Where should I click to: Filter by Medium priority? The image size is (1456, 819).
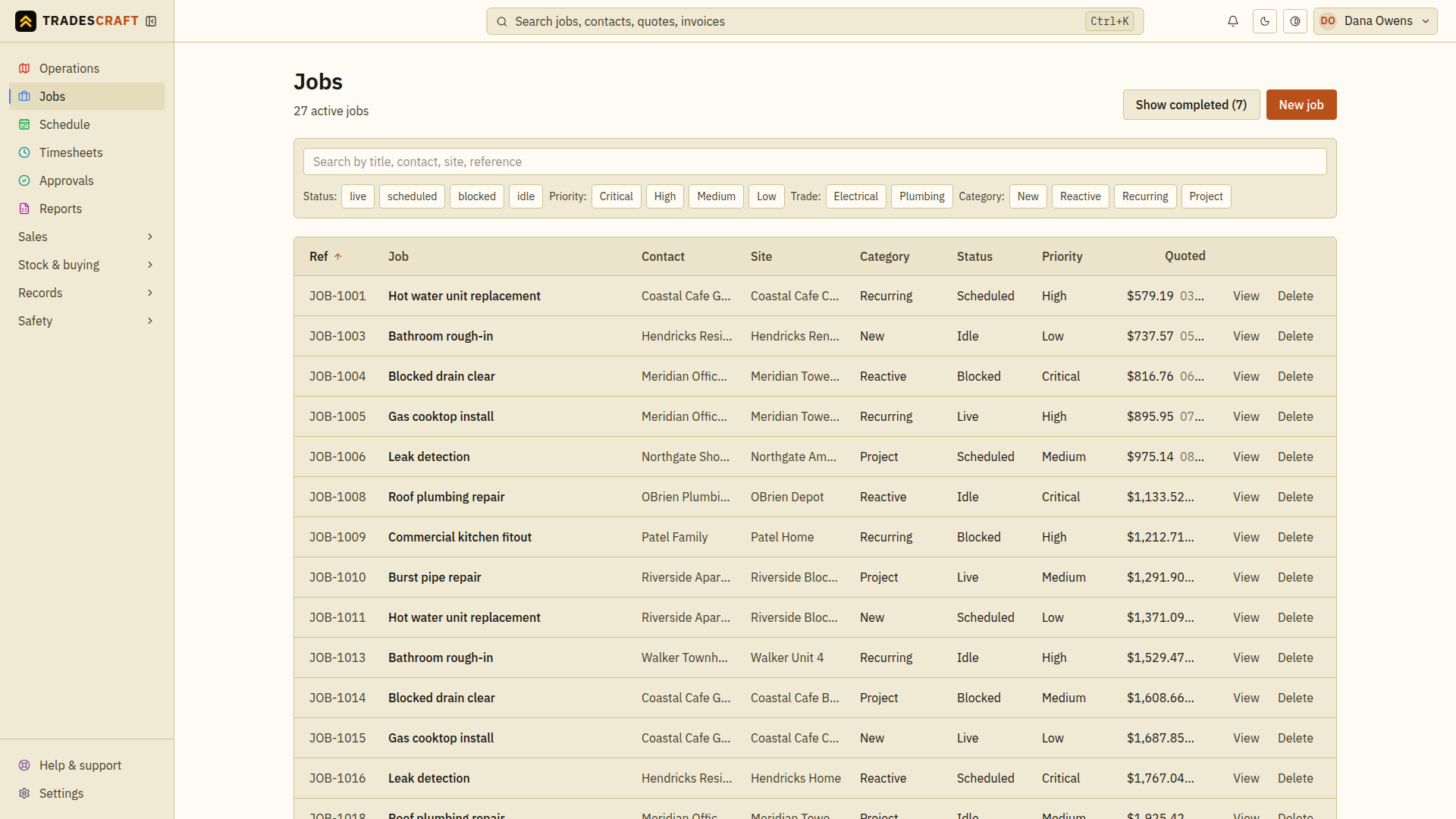pos(716,196)
